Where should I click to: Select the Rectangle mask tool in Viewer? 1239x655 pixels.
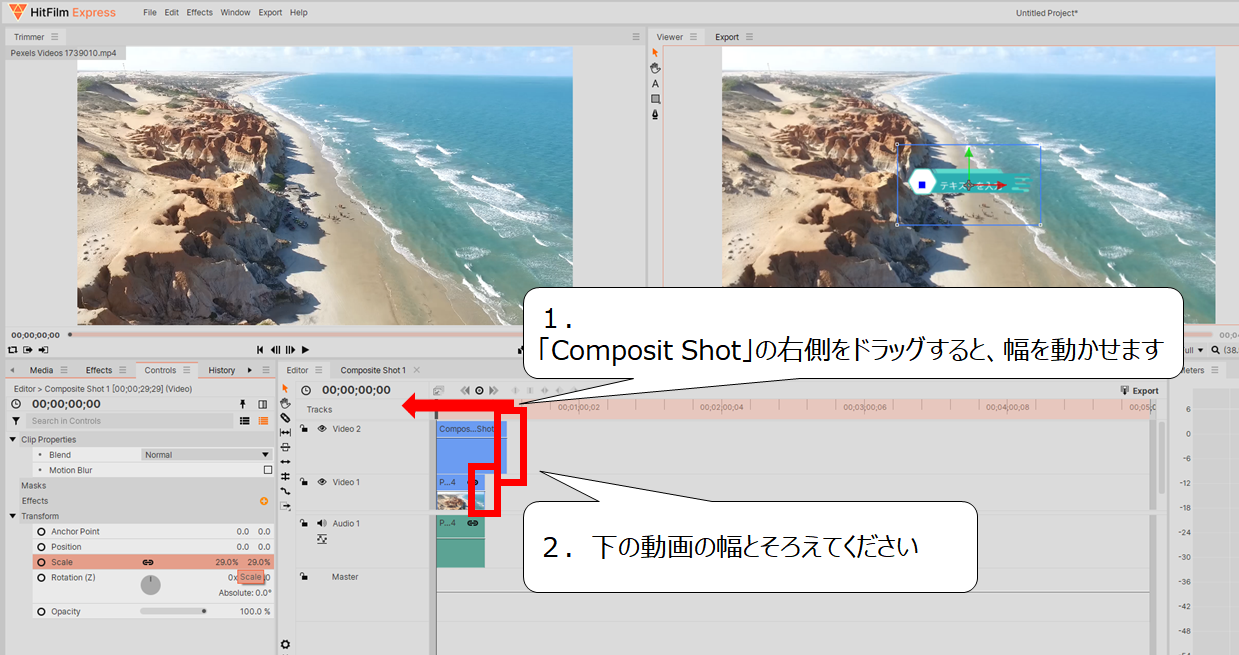656,99
